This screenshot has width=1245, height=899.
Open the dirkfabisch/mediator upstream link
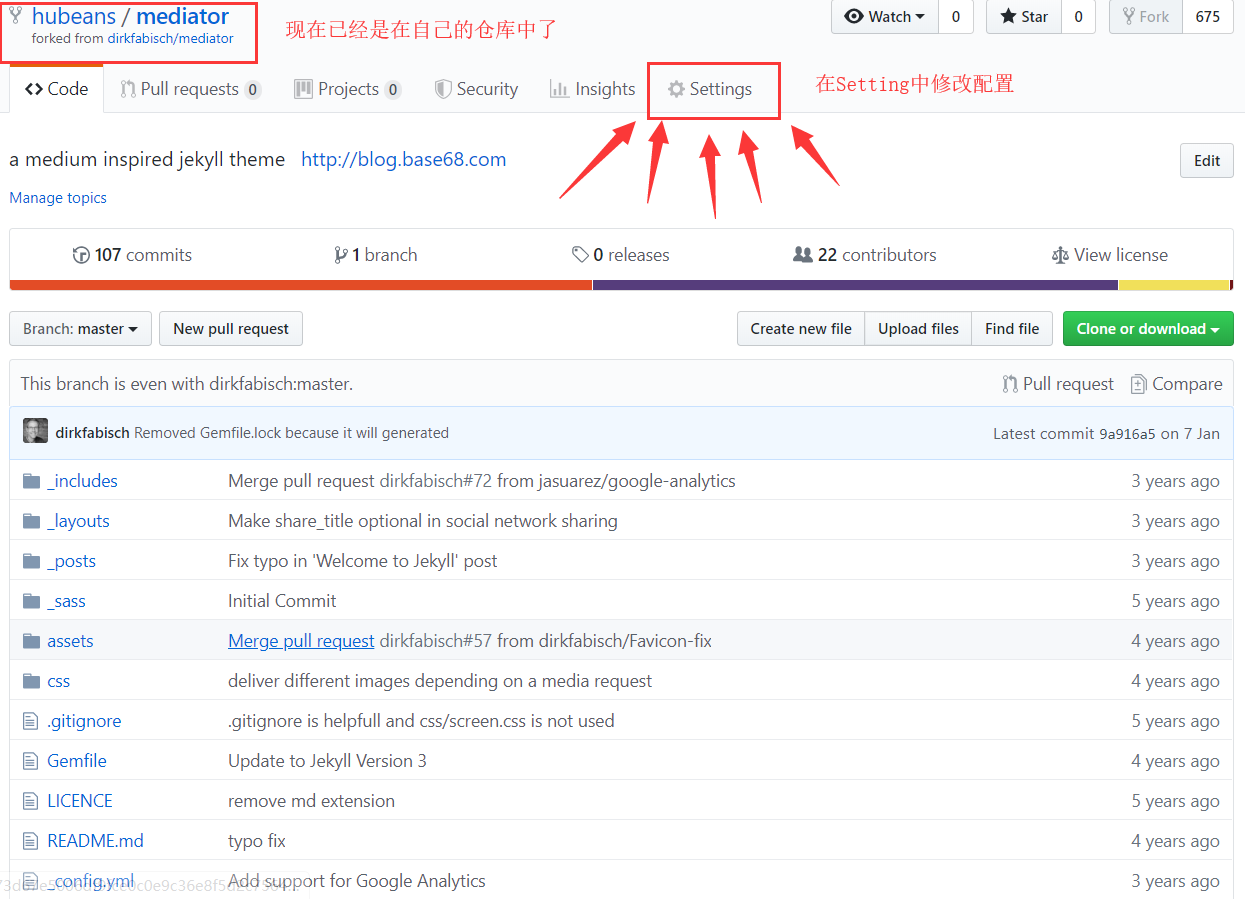pos(170,39)
